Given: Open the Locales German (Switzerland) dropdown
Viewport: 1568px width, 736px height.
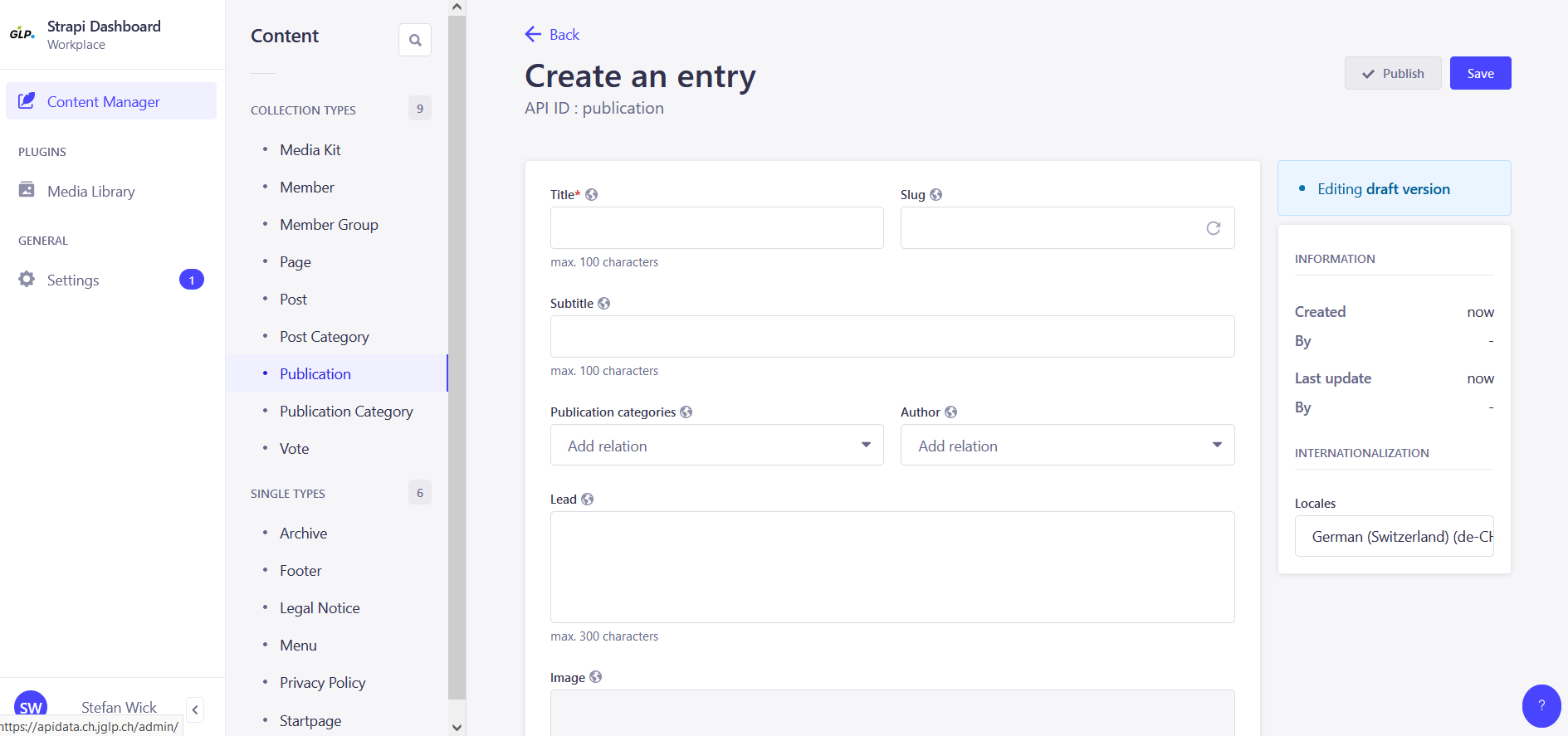Looking at the screenshot, I should coord(1395,536).
